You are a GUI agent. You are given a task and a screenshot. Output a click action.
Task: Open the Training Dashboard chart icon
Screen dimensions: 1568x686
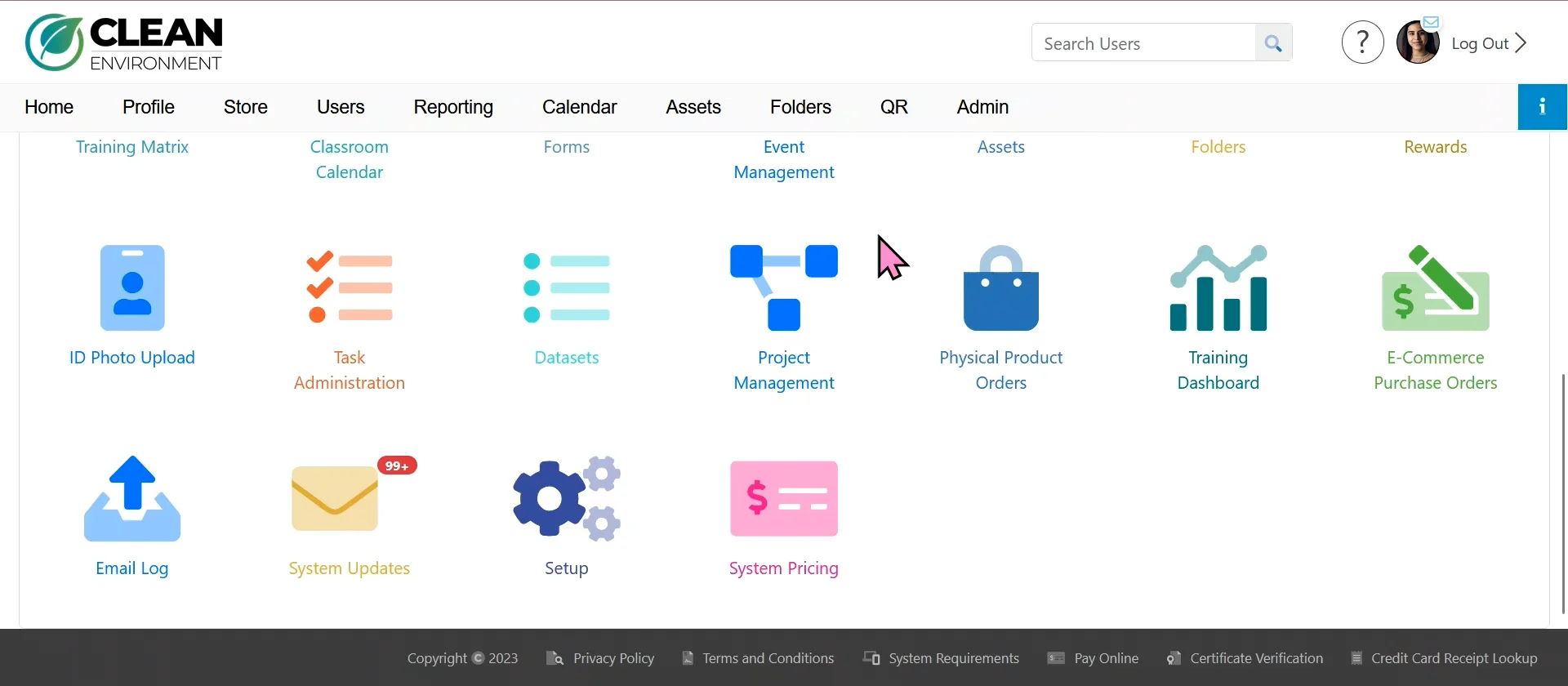(1218, 287)
